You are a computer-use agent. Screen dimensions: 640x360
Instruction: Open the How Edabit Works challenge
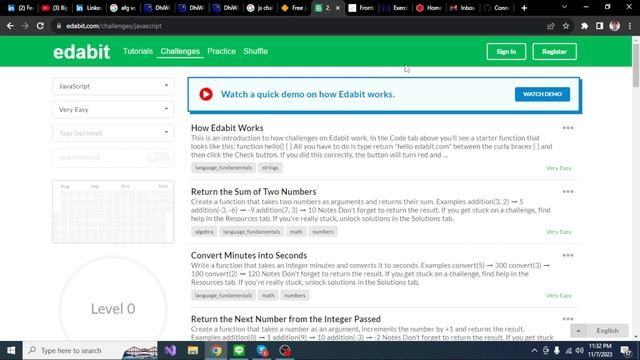[x=227, y=128]
